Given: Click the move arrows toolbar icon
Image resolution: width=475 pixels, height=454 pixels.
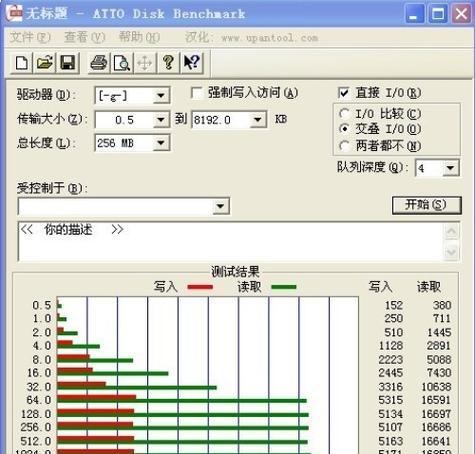Looking at the screenshot, I should point(145,62).
